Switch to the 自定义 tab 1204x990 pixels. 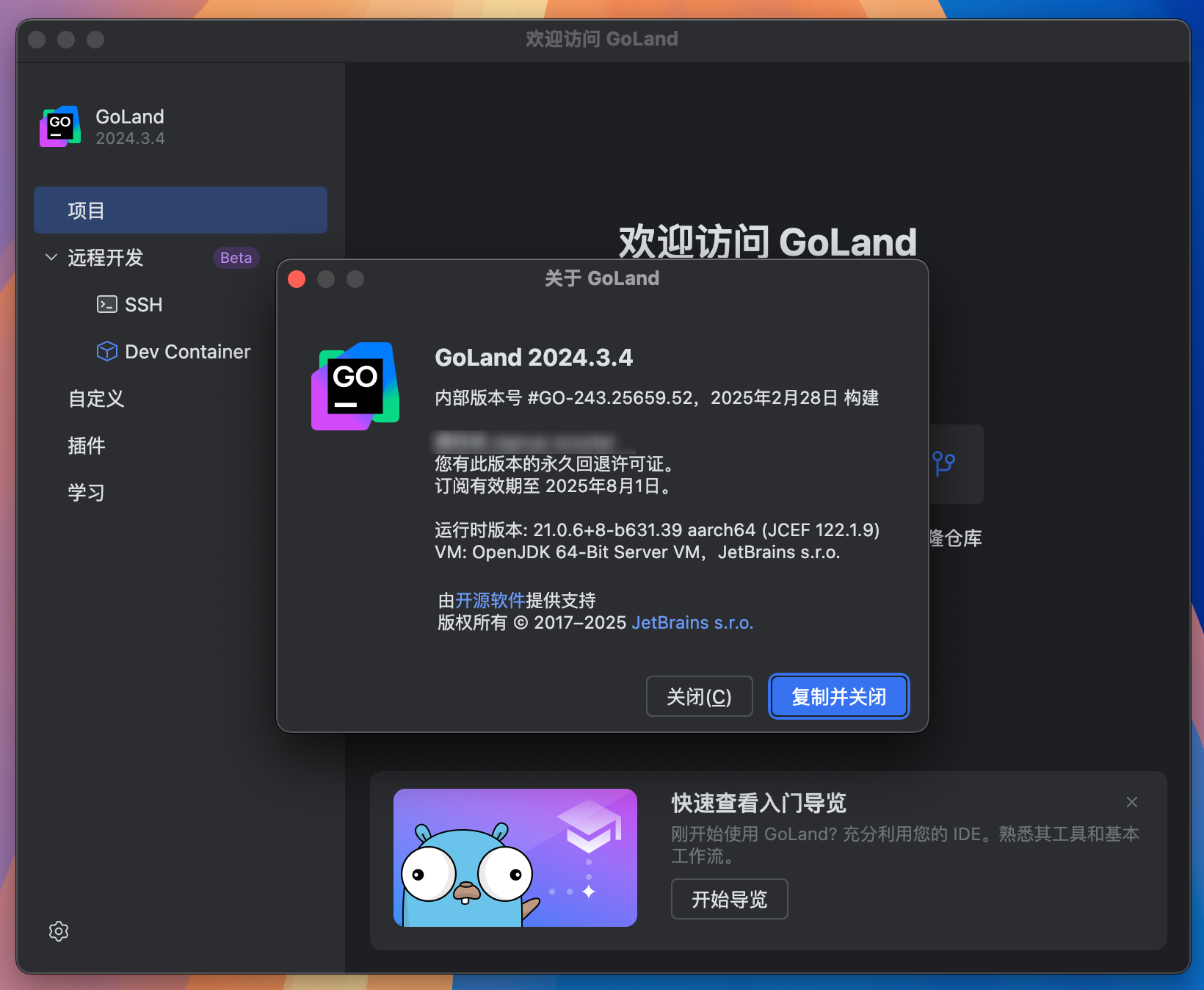[x=96, y=399]
